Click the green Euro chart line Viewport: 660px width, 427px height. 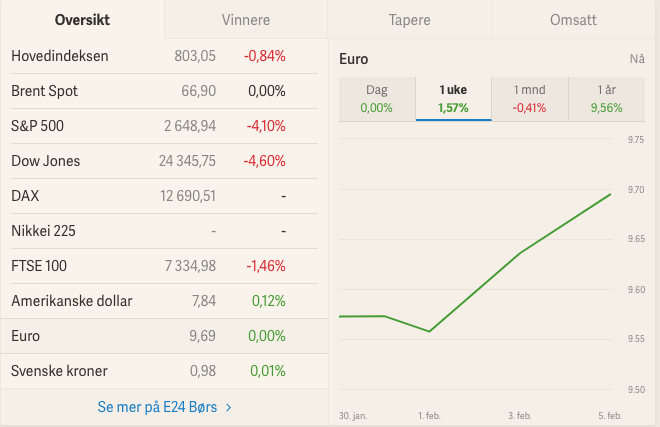(520, 253)
